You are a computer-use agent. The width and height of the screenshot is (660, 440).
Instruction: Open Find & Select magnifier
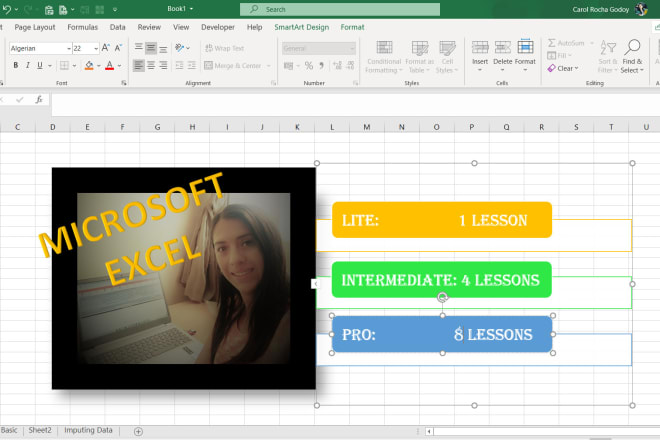tap(632, 57)
